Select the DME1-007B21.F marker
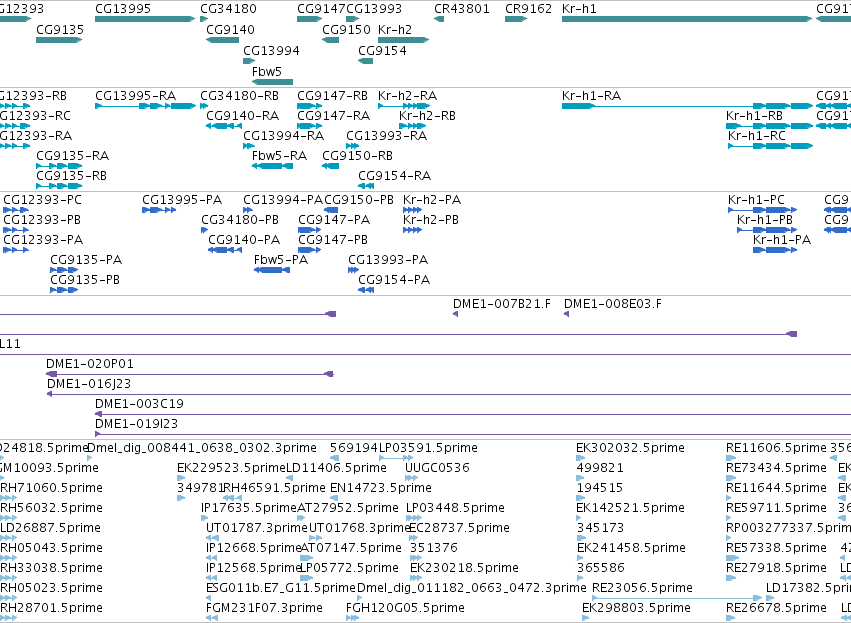 tap(455, 314)
